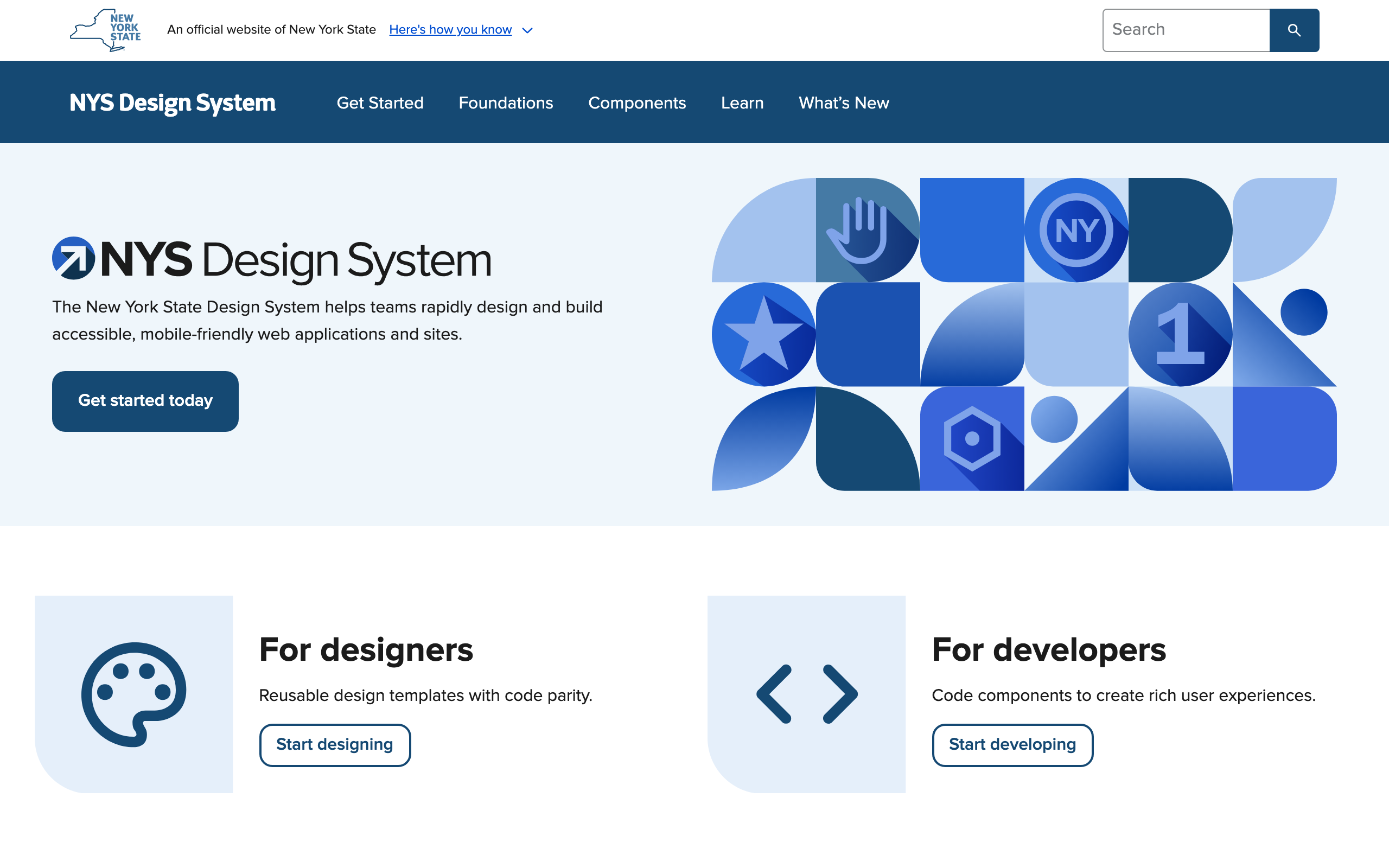Click 'Reusable design templates with code parity.' text
This screenshot has height=868, width=1389.
425,695
